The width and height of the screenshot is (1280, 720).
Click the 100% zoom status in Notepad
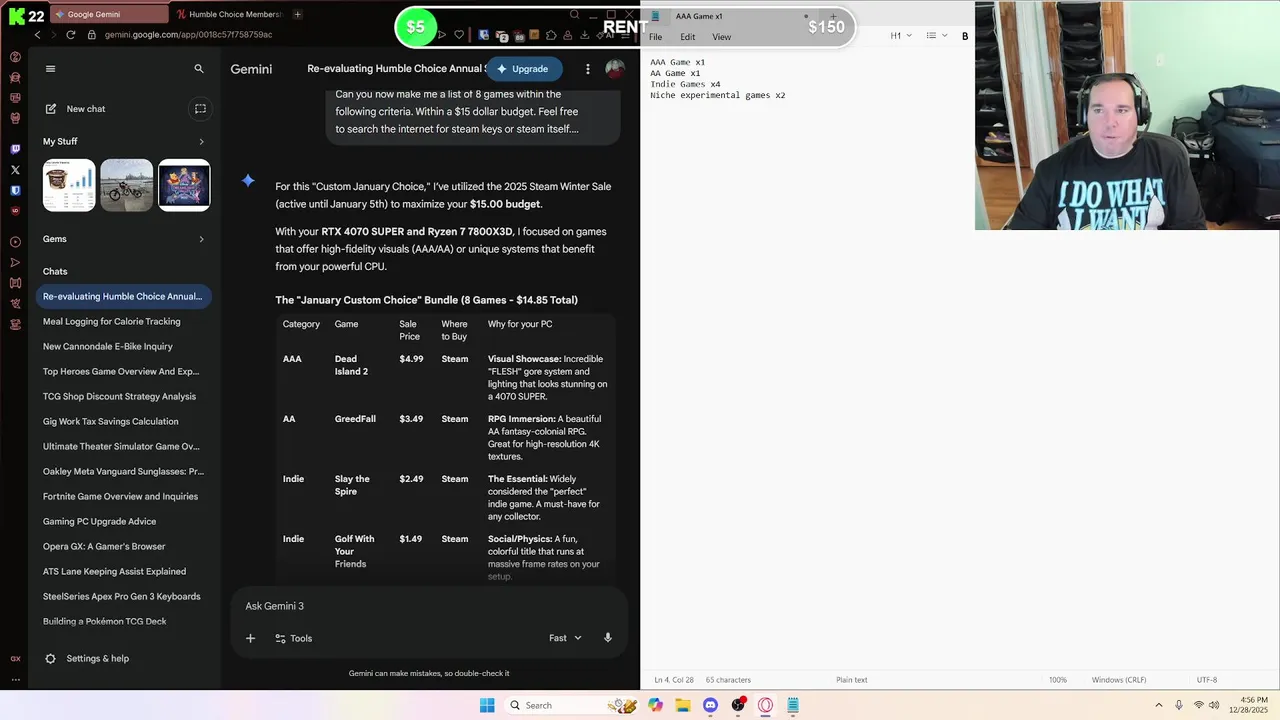[1058, 680]
